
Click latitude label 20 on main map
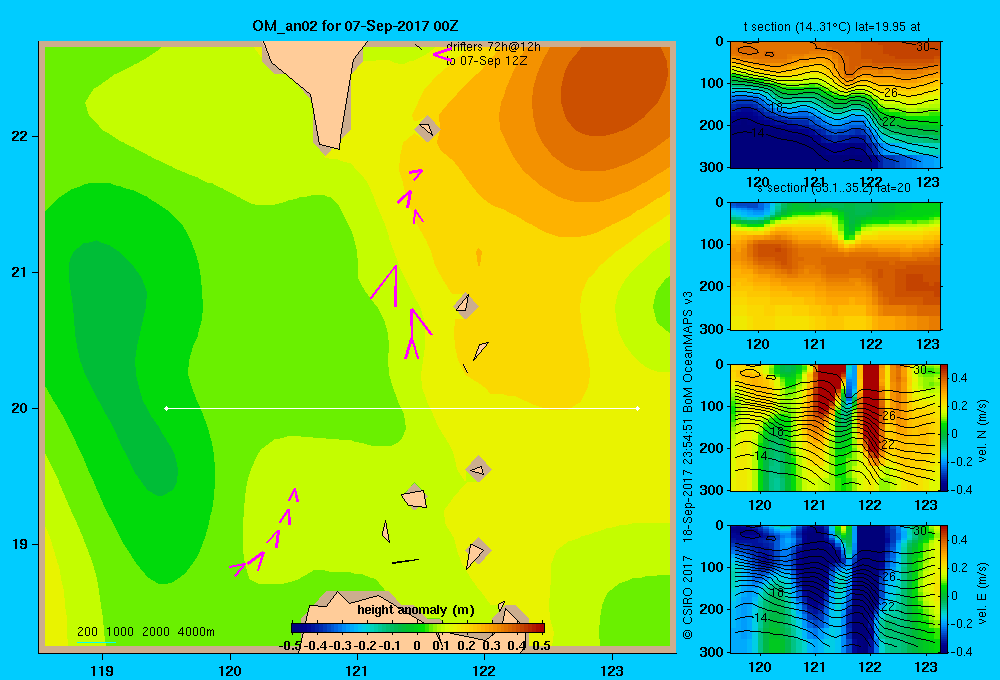click(20, 408)
